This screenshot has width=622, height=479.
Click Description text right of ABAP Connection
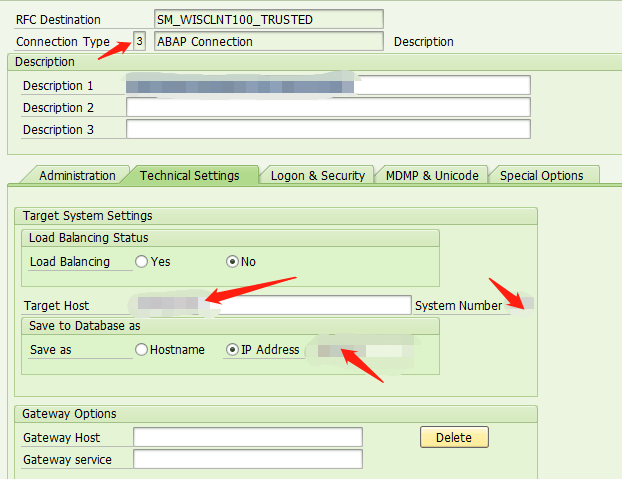pyautogui.click(x=424, y=42)
